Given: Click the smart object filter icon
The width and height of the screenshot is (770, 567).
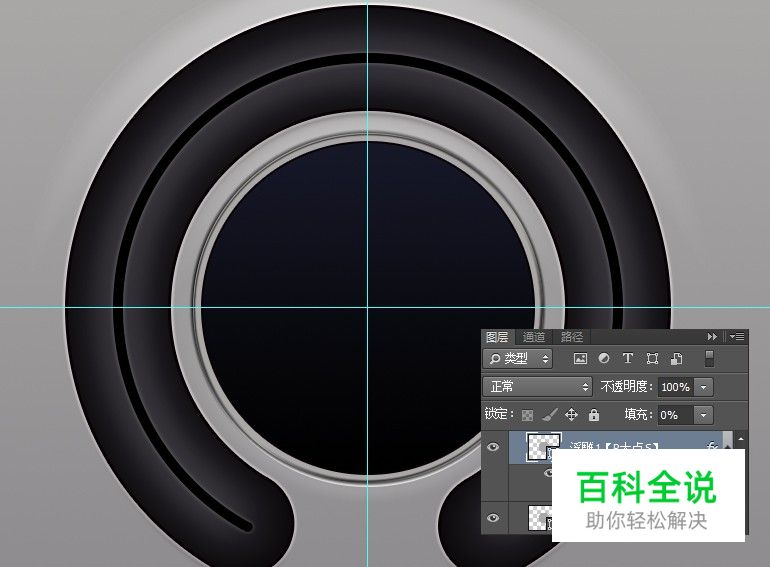Looking at the screenshot, I should point(676,358).
